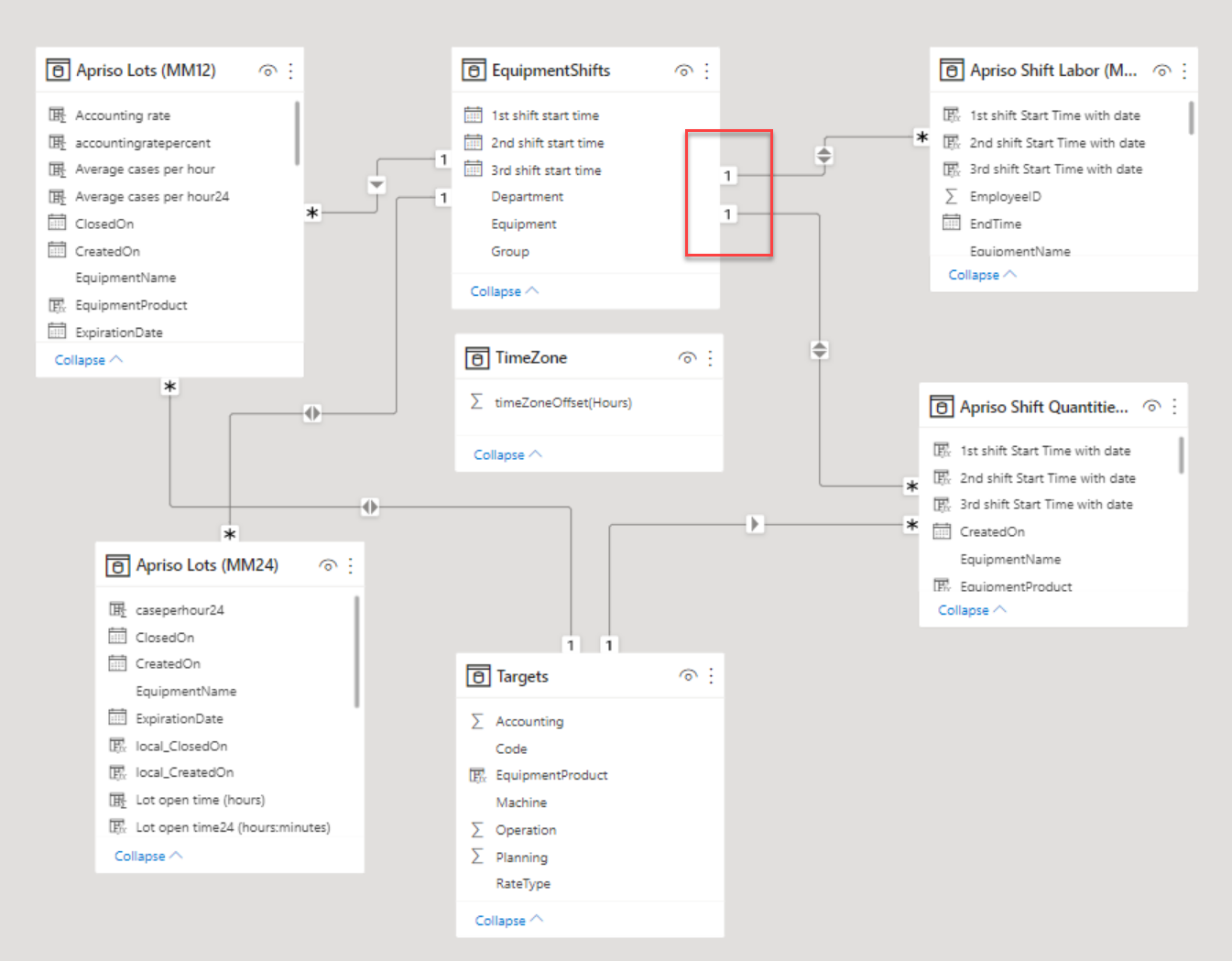Click the table icon beside TimeZone title
The height and width of the screenshot is (961, 1232).
(477, 358)
